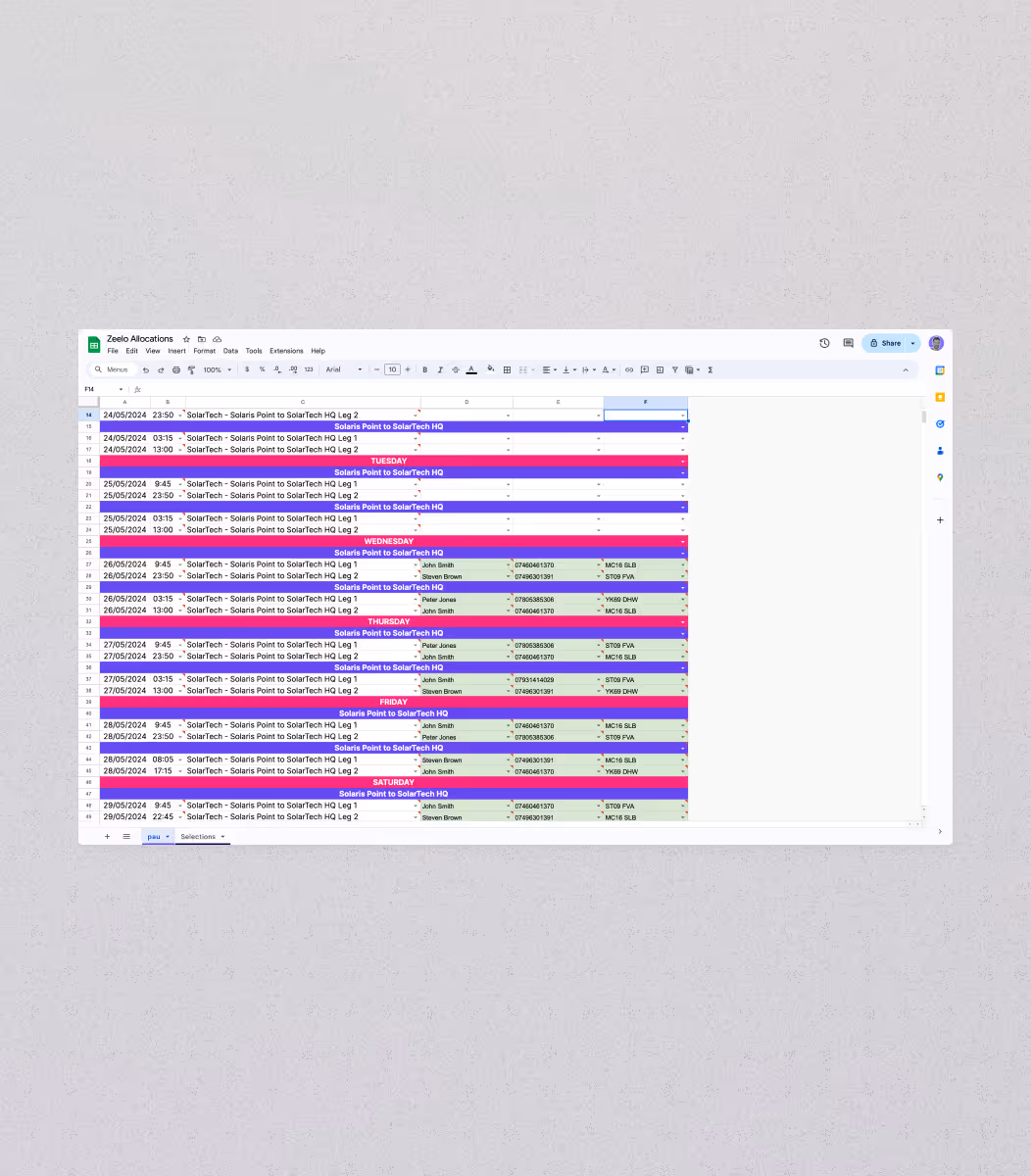
Task: Insert a comment
Action: [x=644, y=369]
